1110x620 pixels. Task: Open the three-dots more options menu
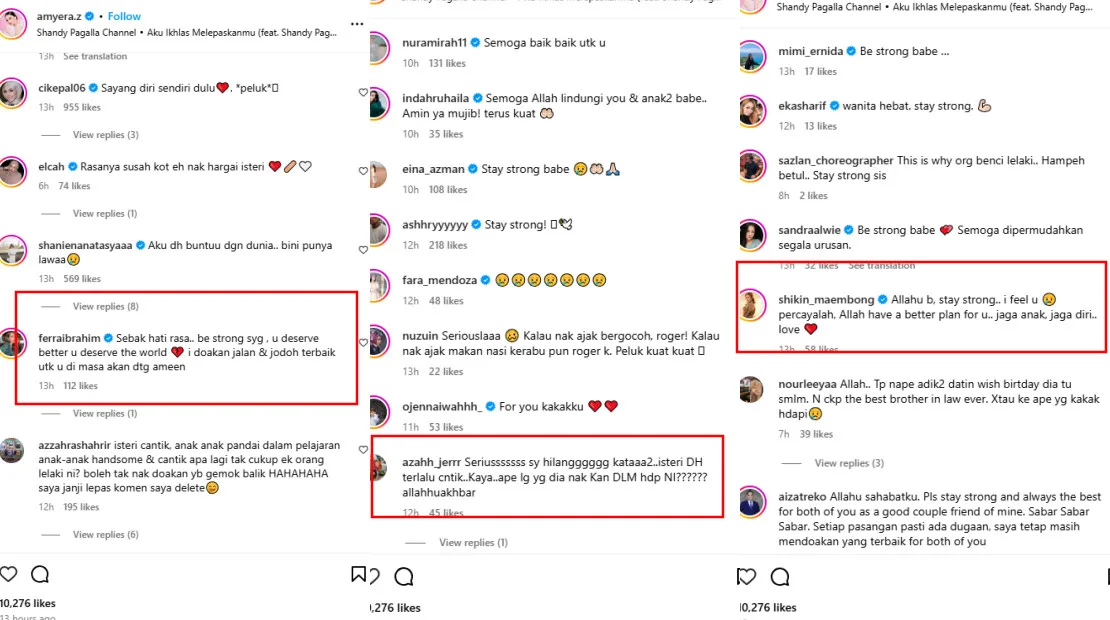click(x=357, y=23)
